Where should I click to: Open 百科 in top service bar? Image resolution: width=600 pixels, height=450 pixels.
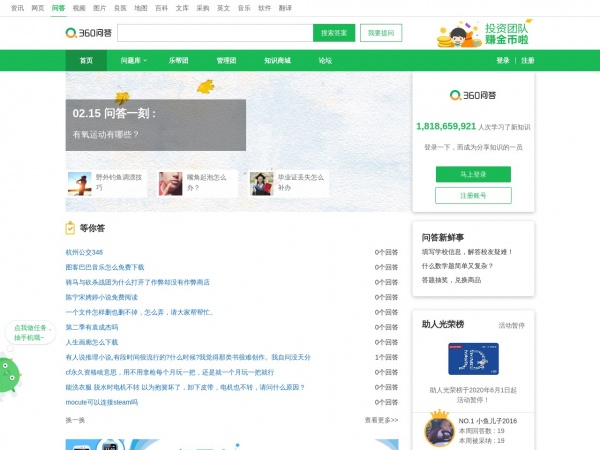coord(161,8)
